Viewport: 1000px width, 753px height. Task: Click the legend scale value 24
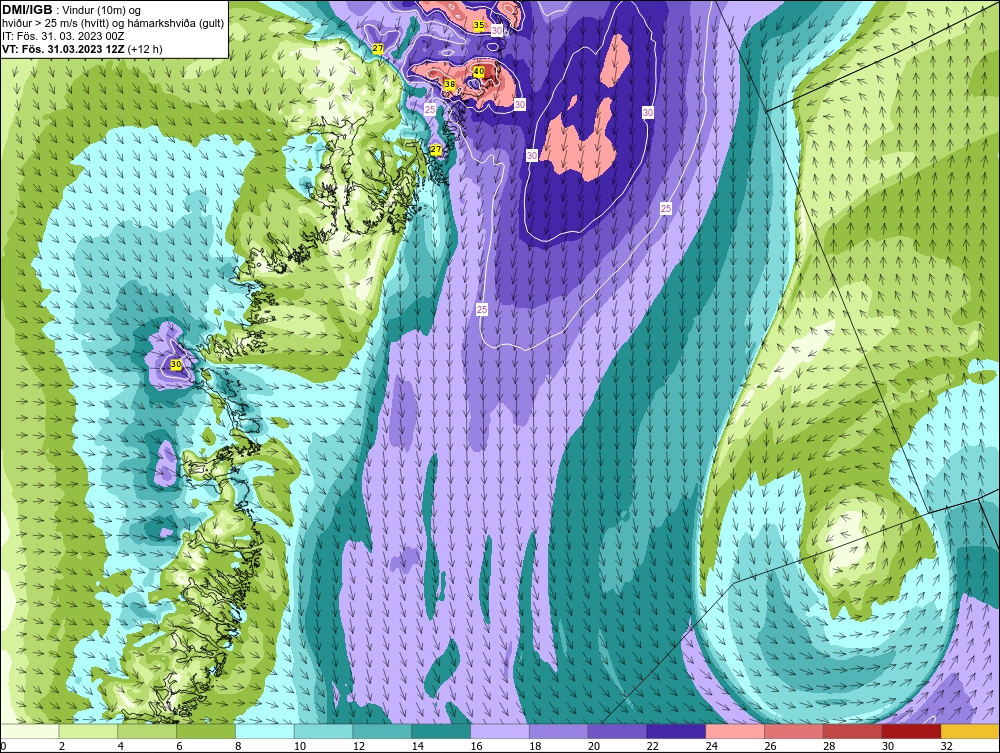pos(711,746)
